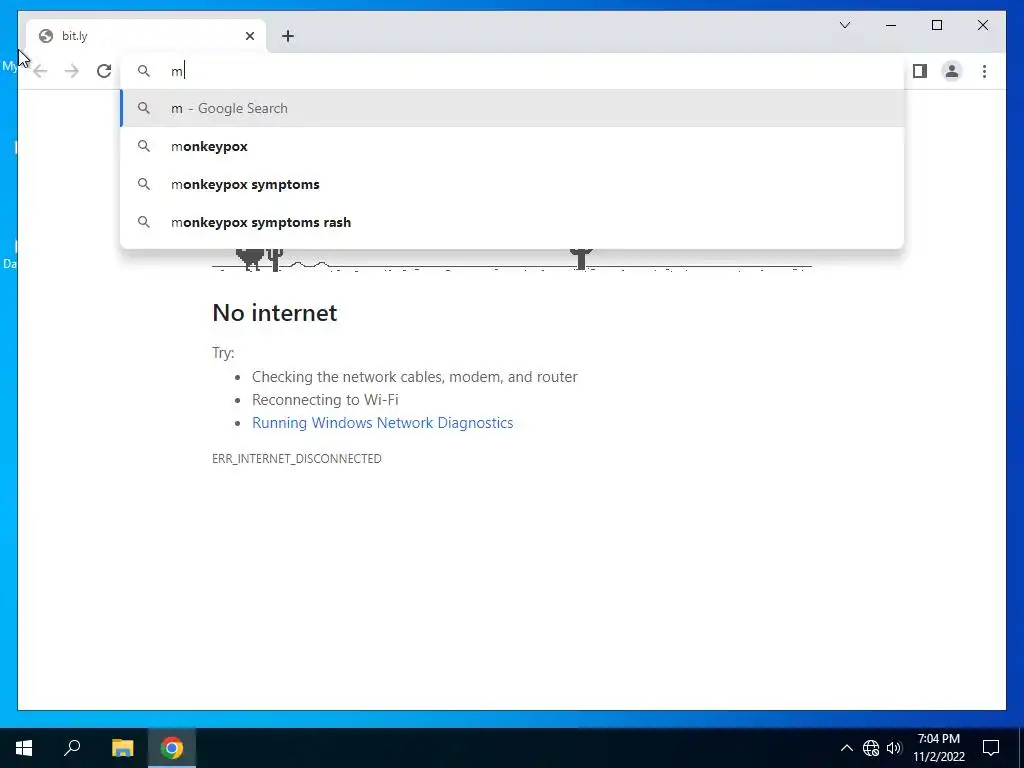Click the ERR_INTERNET_DISCONNECTED text

296,458
